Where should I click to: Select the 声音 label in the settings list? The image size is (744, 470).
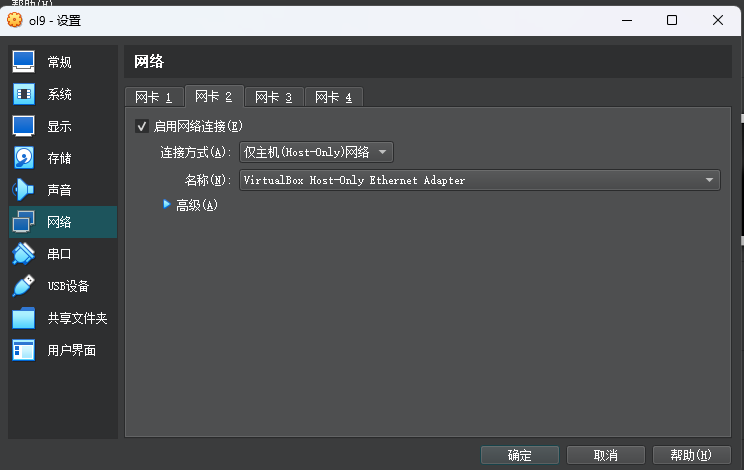pyautogui.click(x=59, y=190)
